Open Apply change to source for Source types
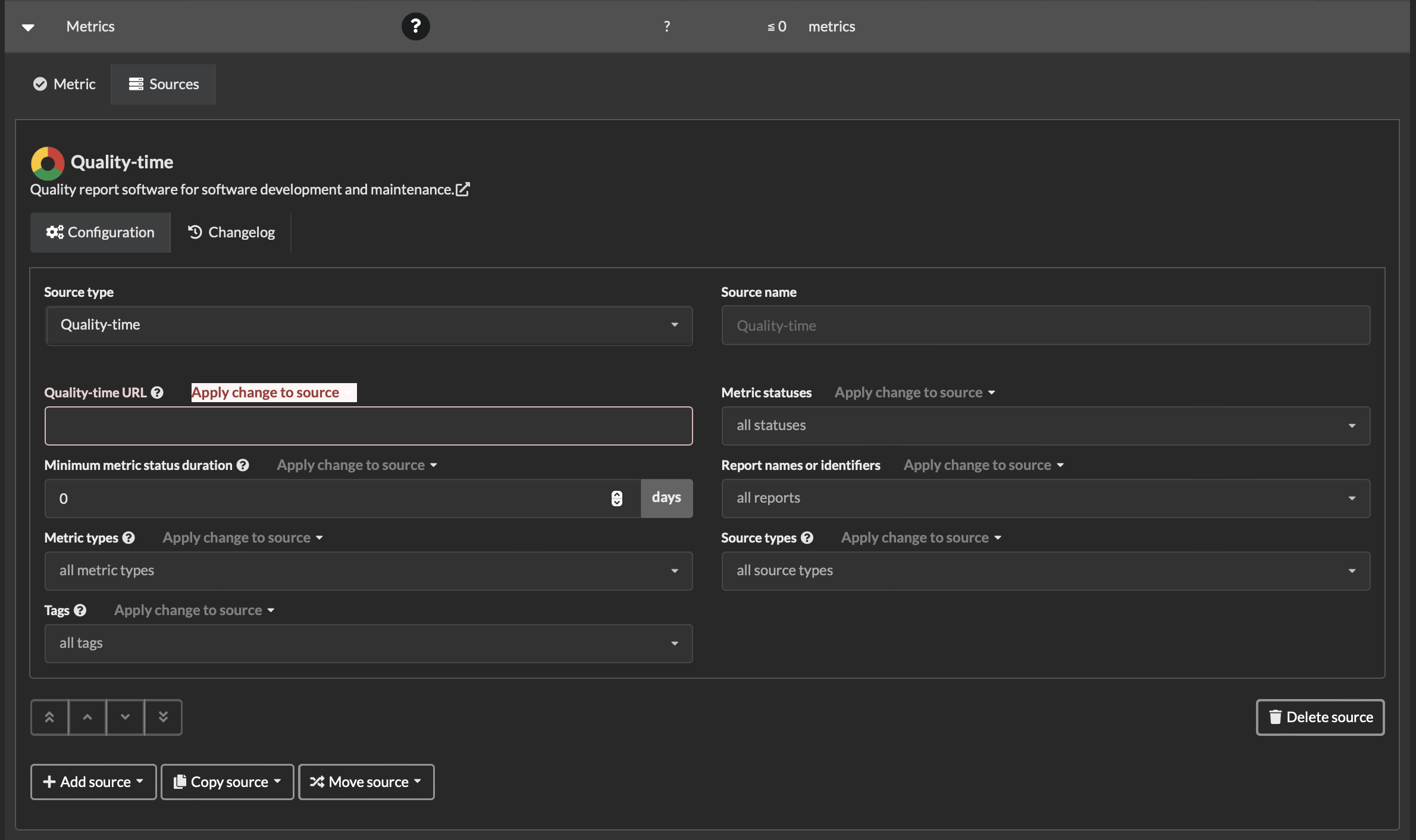Image resolution: width=1416 pixels, height=840 pixels. pos(922,538)
